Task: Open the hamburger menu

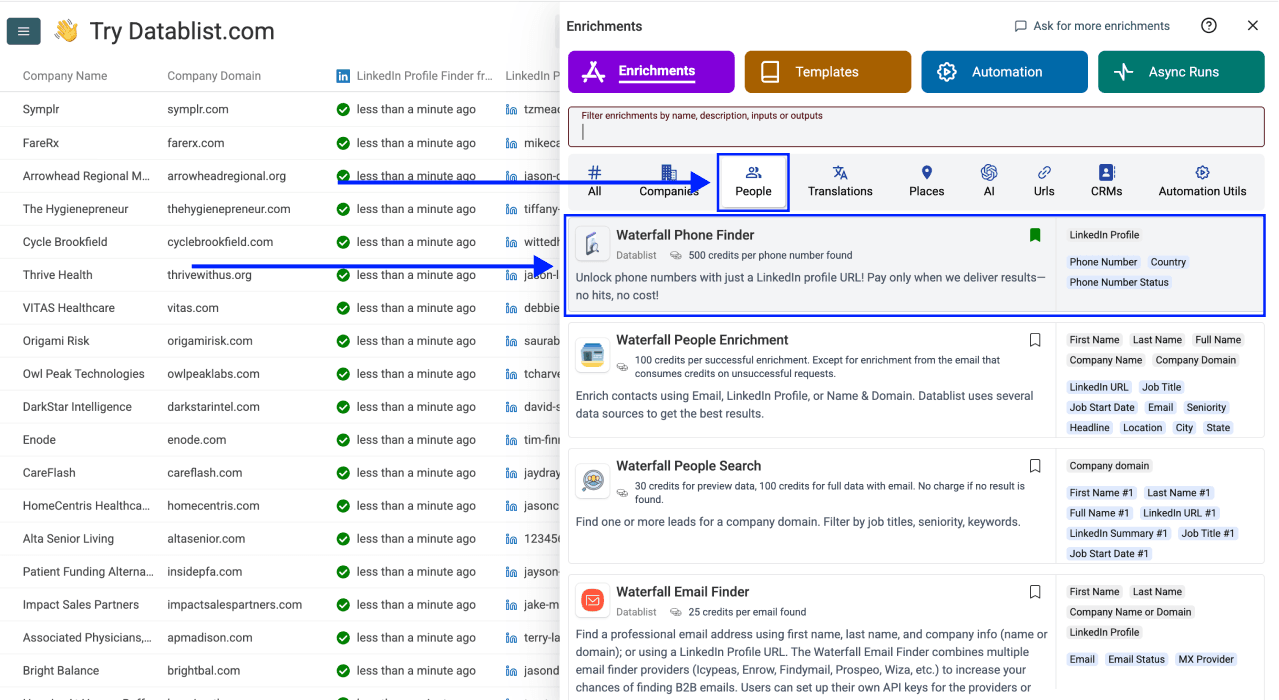Action: tap(23, 31)
